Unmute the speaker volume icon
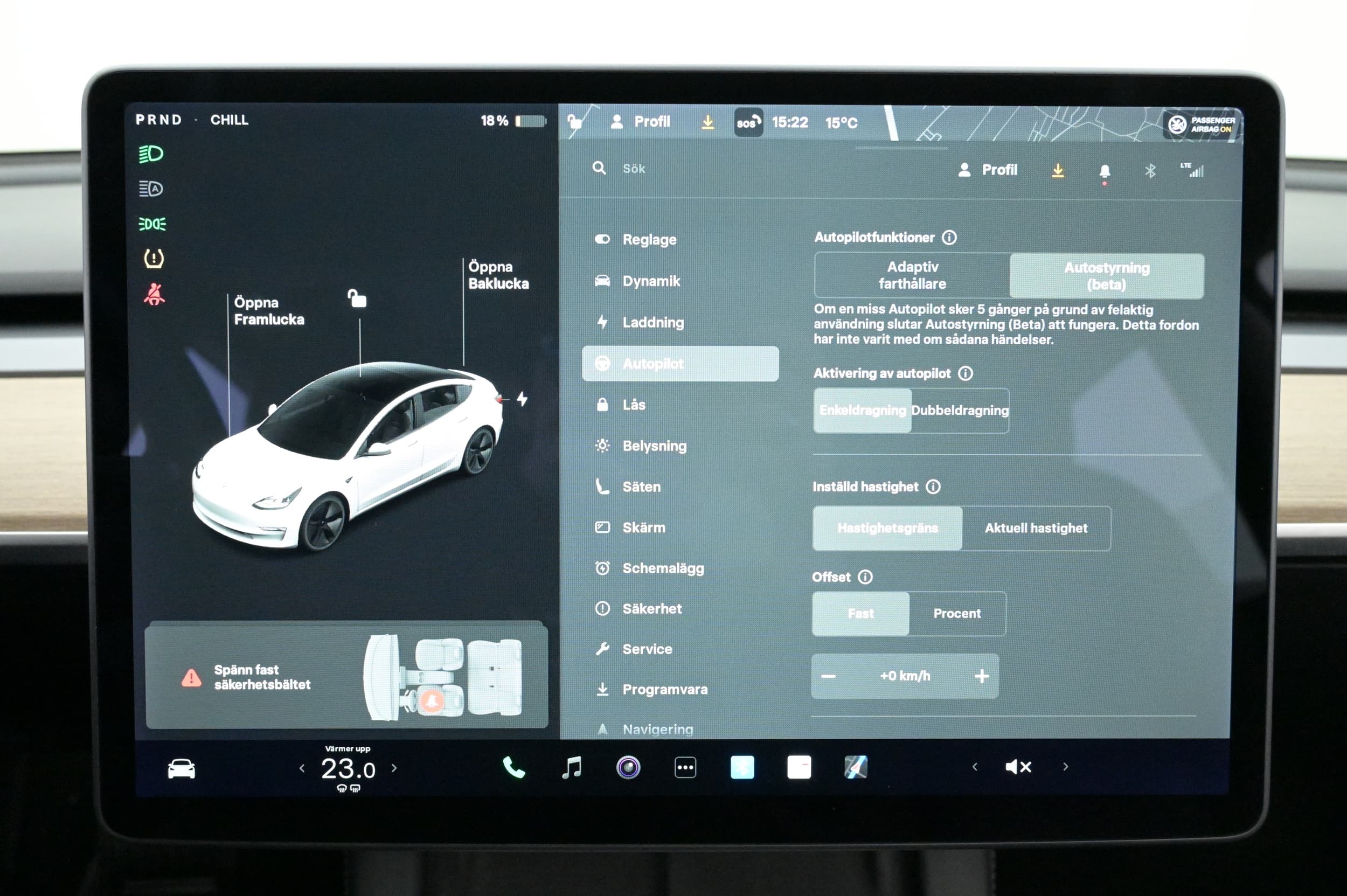Viewport: 1347px width, 896px height. coord(1018,767)
